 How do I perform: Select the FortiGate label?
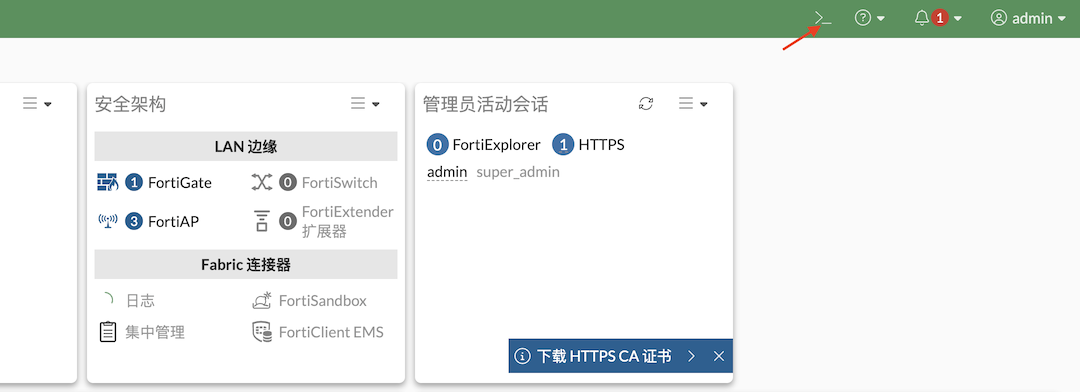[x=180, y=183]
